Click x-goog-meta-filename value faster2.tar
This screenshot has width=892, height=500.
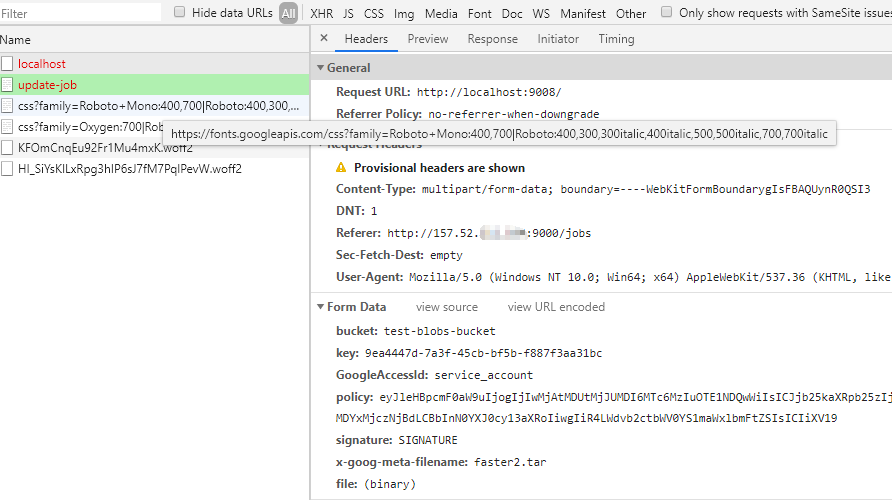[x=510, y=462]
